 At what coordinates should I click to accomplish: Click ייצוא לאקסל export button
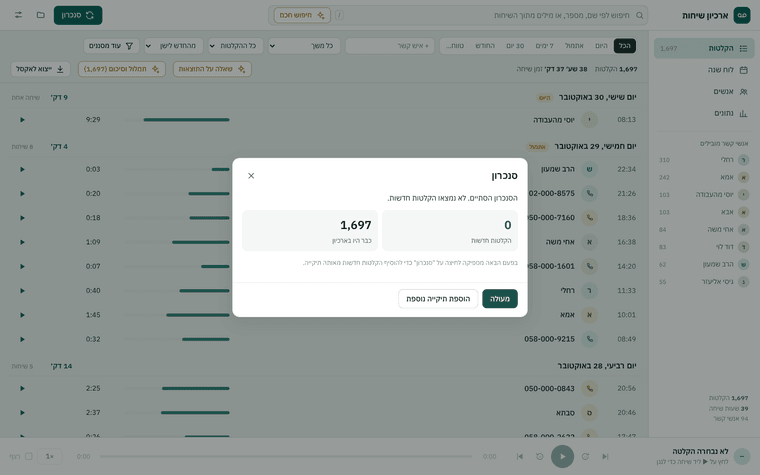click(x=40, y=69)
